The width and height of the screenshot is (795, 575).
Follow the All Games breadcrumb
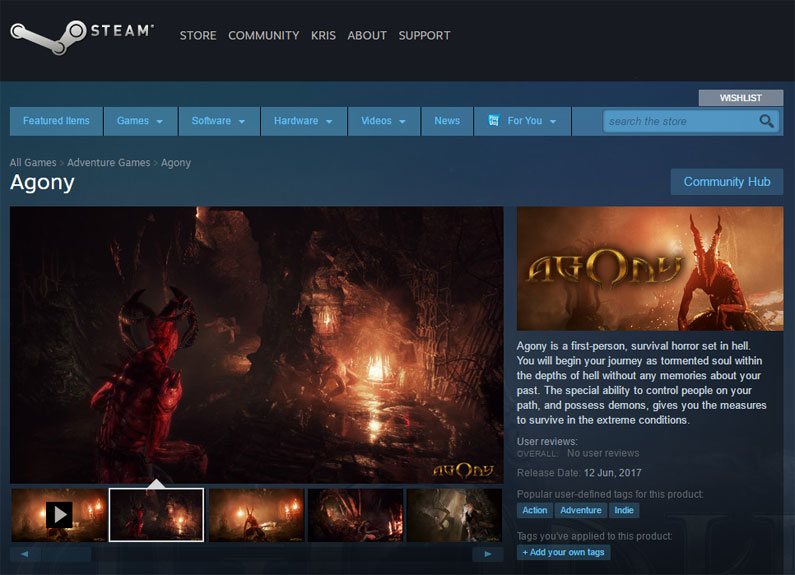[x=33, y=163]
